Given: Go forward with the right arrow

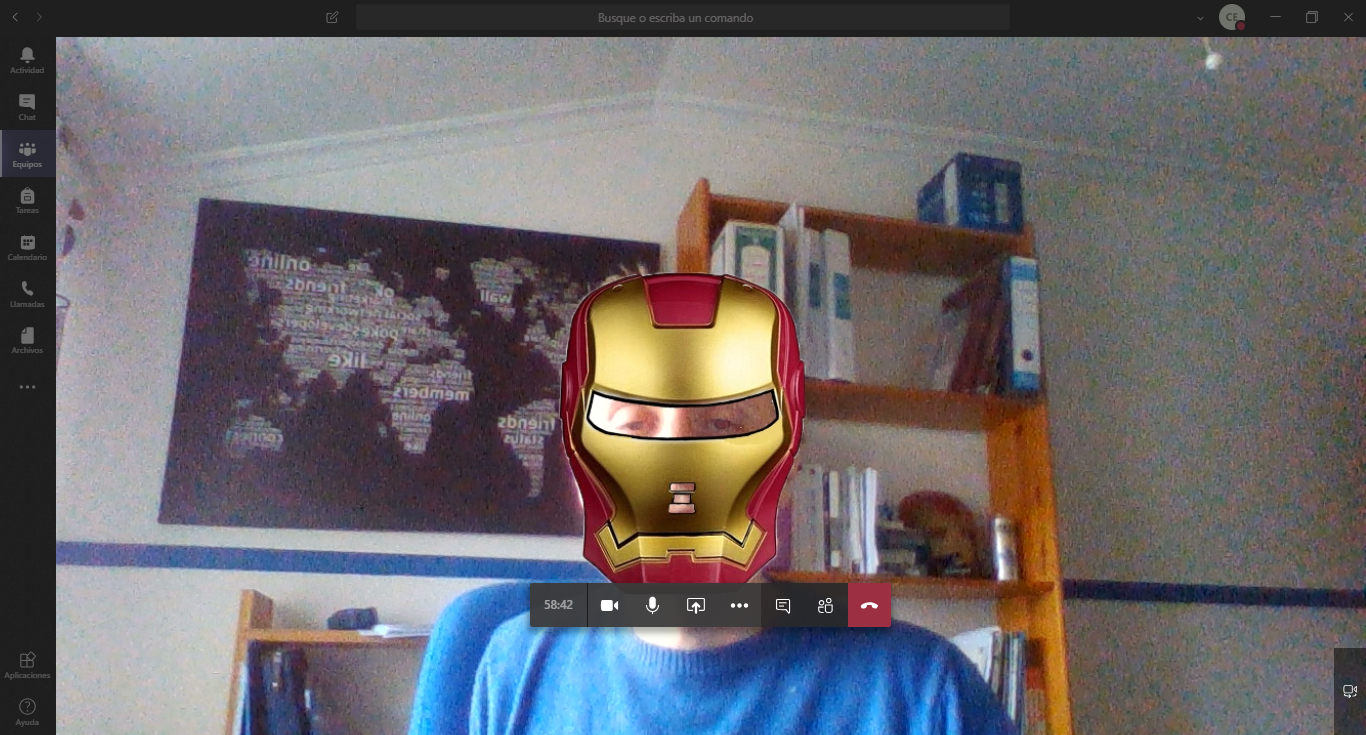Looking at the screenshot, I should click(39, 17).
